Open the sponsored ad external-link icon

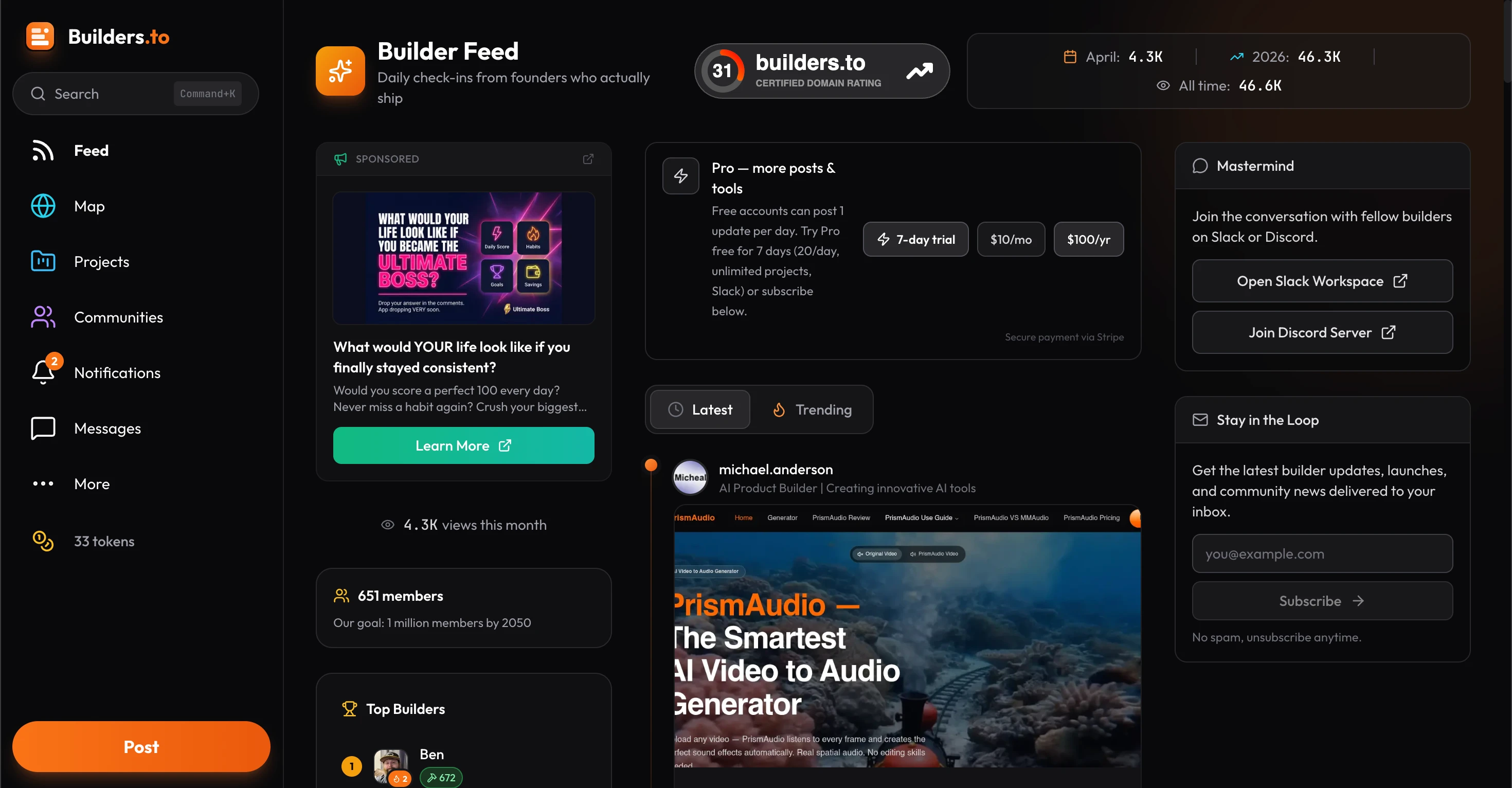tap(588, 159)
